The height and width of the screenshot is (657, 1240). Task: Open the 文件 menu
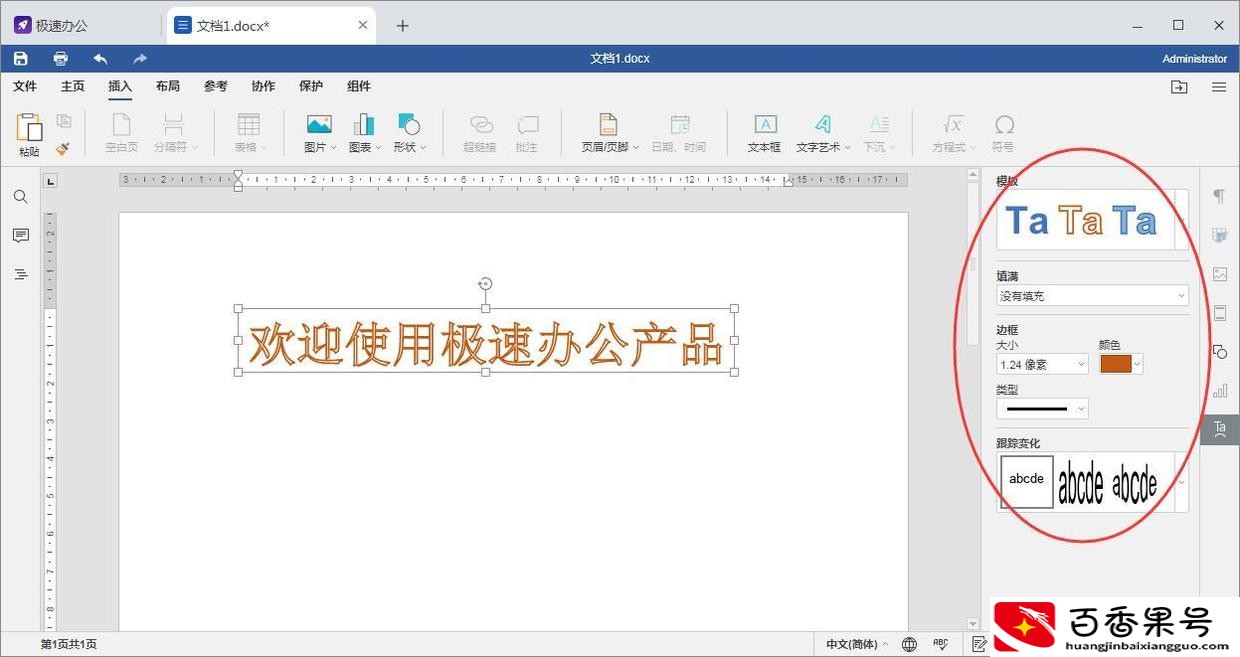(x=25, y=87)
